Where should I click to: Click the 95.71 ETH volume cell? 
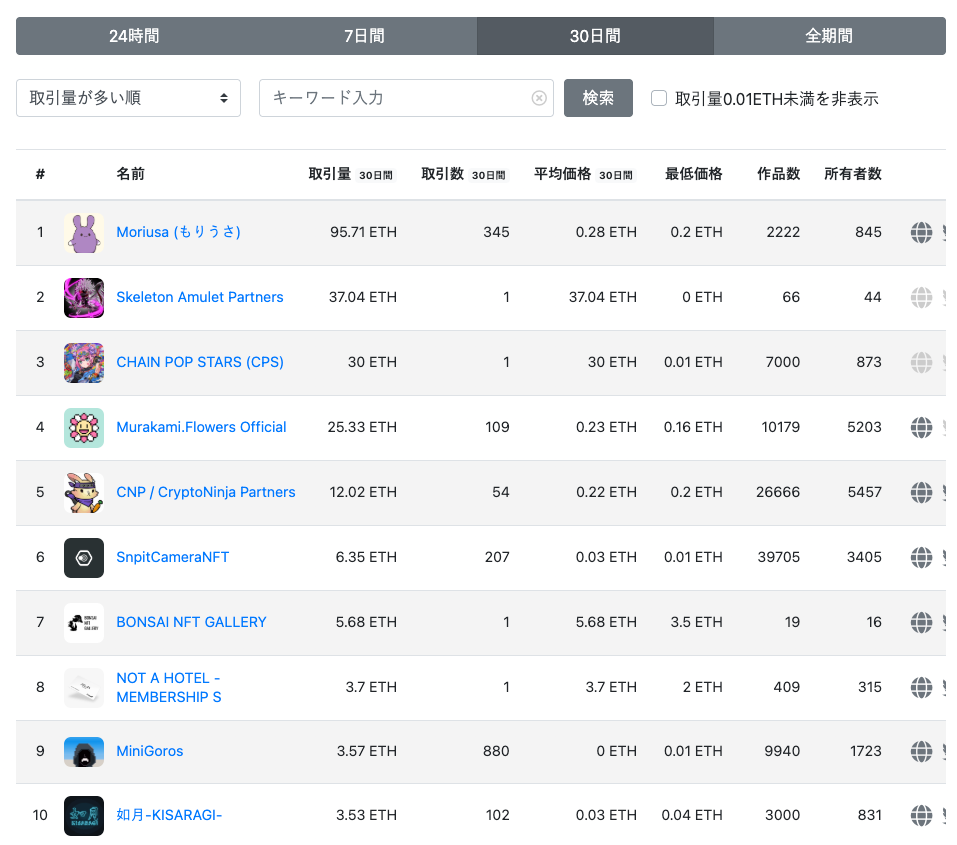click(x=364, y=232)
